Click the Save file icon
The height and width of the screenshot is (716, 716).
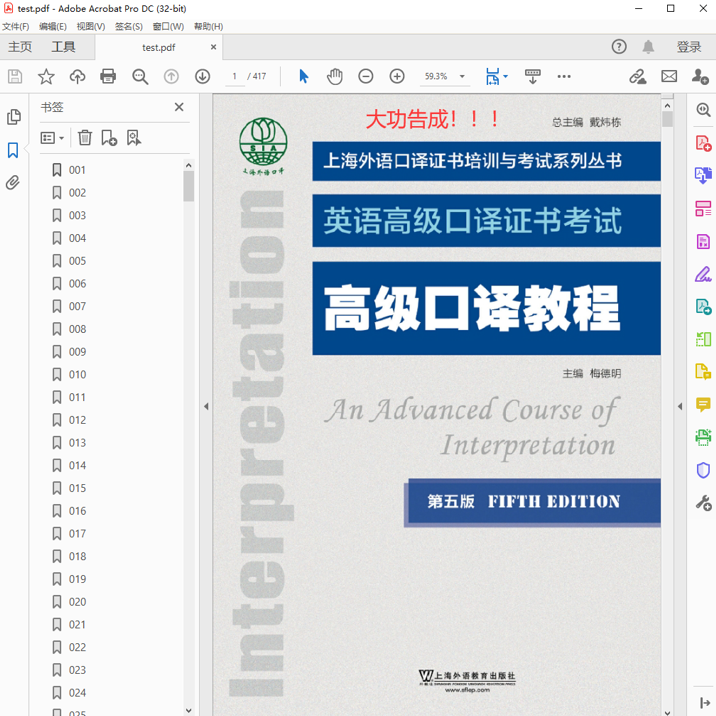(15, 76)
